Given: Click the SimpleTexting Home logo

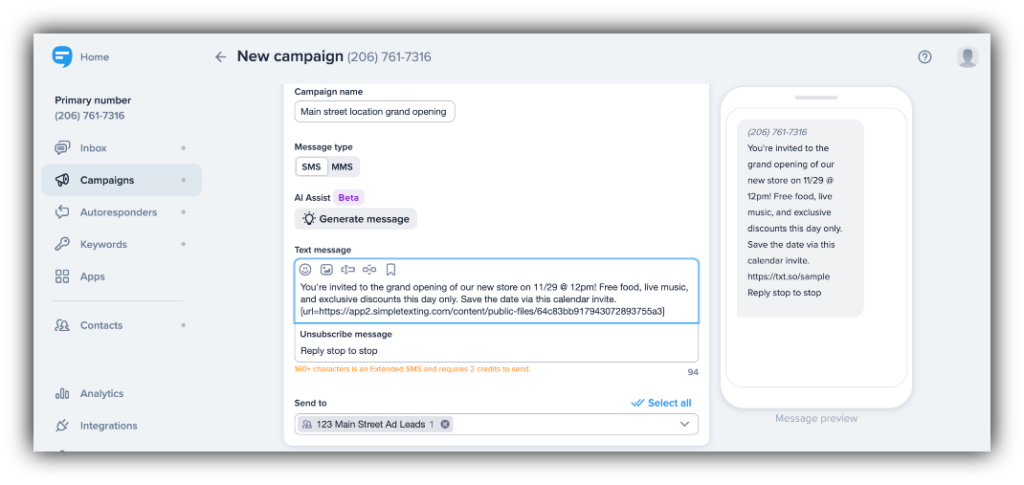Looking at the screenshot, I should pos(63,57).
